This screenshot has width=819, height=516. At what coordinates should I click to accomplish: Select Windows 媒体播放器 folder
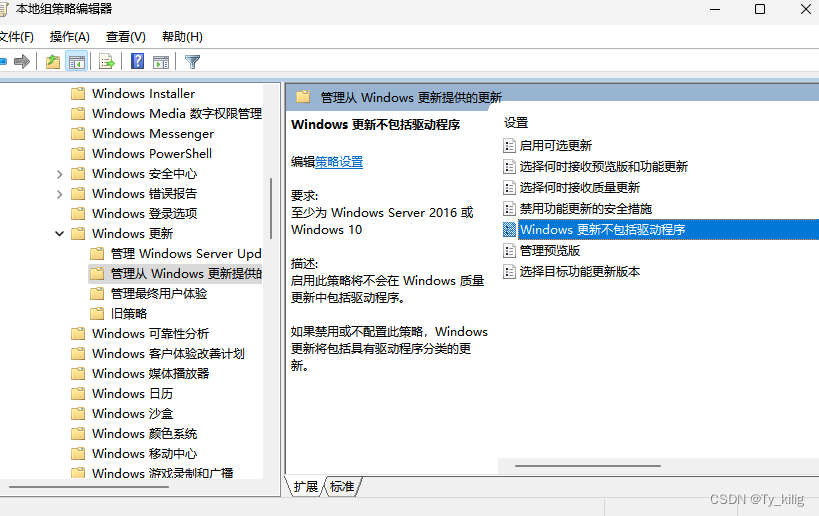click(150, 373)
